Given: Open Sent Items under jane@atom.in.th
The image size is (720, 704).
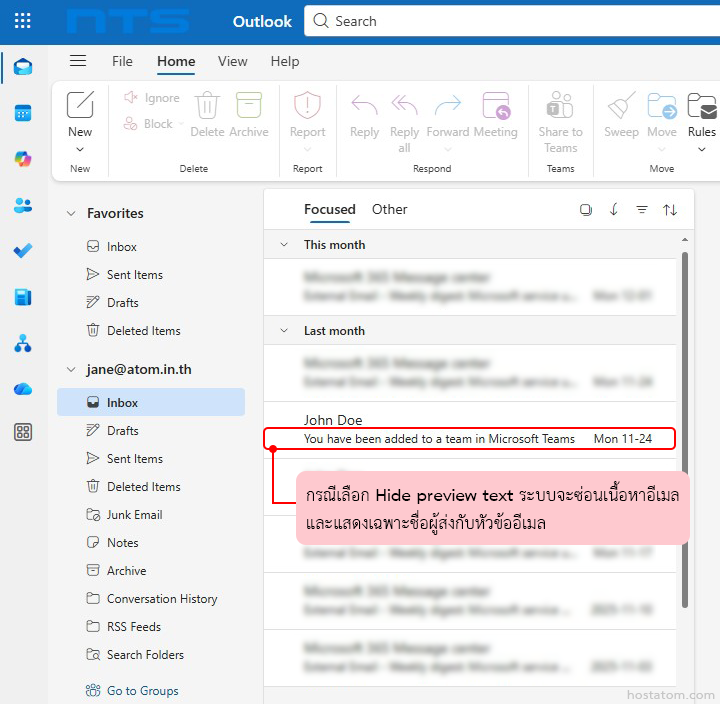Looking at the screenshot, I should click(x=151, y=458).
